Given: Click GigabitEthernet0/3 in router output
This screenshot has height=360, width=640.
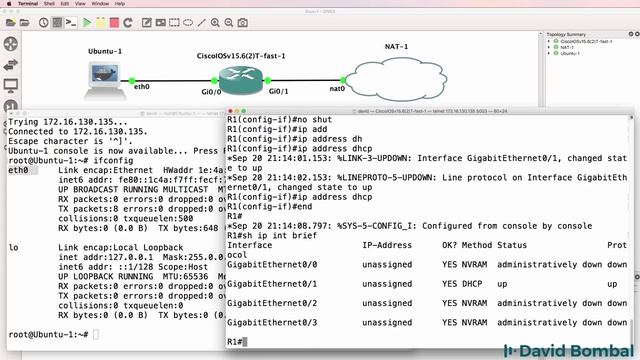Looking at the screenshot, I should 272,322.
